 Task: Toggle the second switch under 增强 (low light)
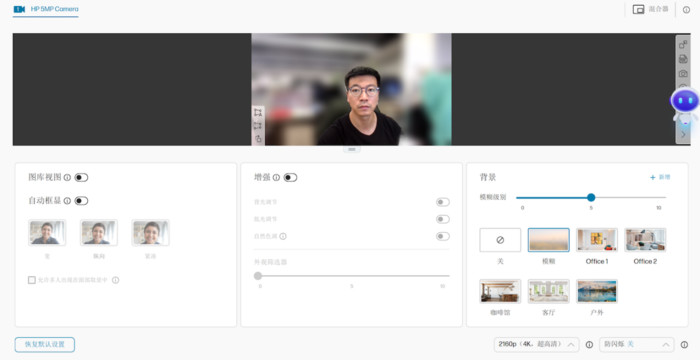point(443,219)
